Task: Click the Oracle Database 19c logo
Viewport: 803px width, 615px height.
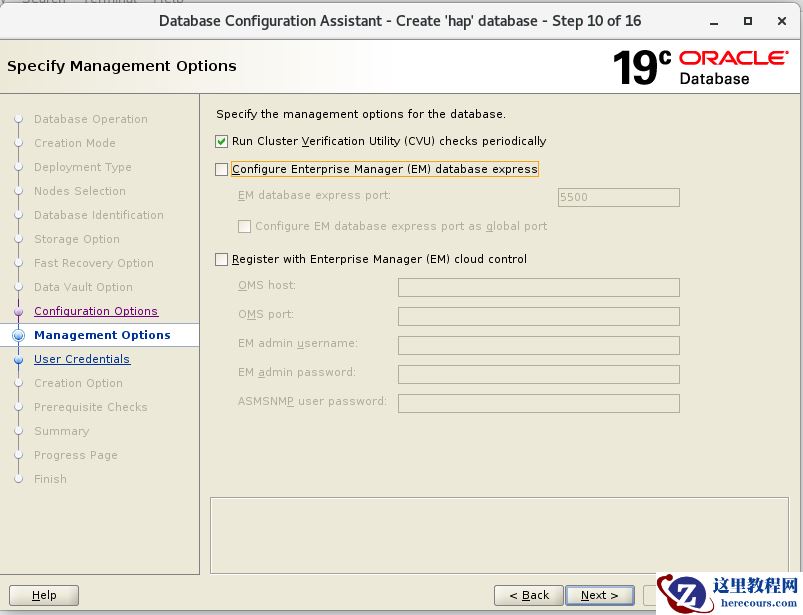Action: coord(701,67)
